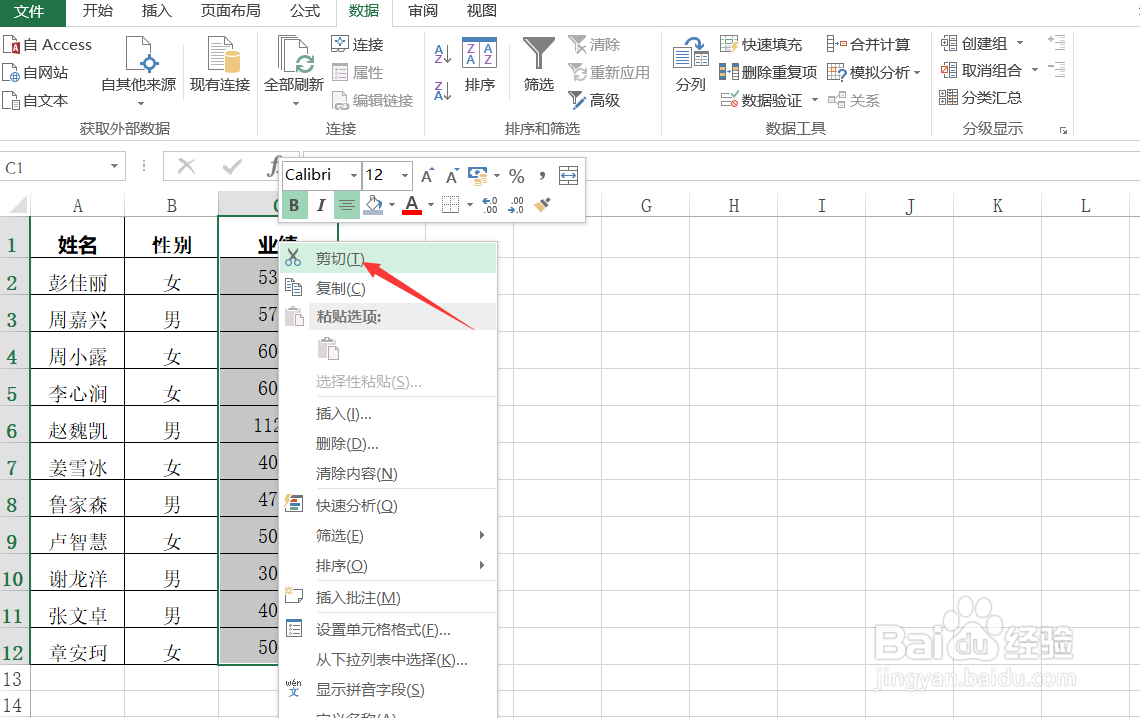Click Subtotal (分类汇总)
This screenshot has height=718, width=1140.
980,97
